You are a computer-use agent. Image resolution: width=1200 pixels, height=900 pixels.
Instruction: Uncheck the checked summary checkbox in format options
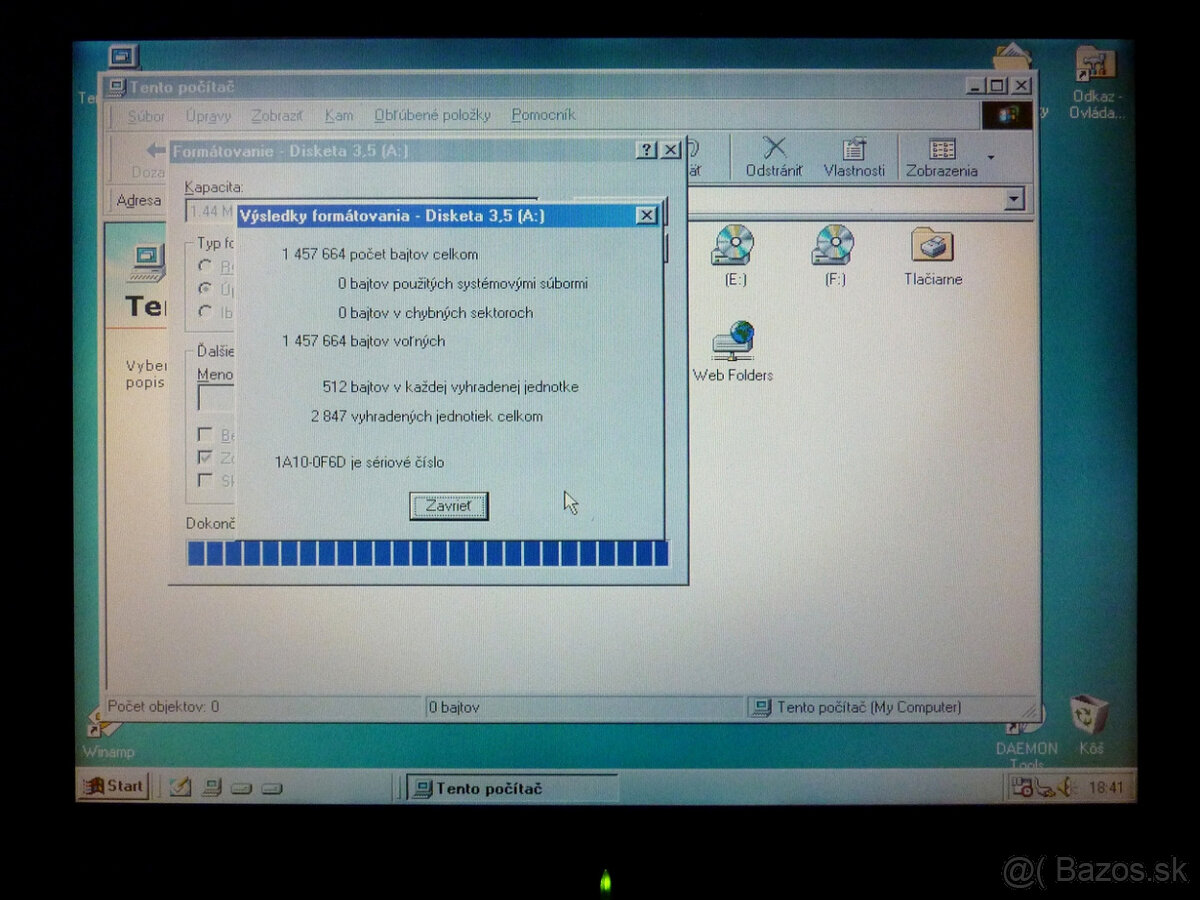coord(204,457)
